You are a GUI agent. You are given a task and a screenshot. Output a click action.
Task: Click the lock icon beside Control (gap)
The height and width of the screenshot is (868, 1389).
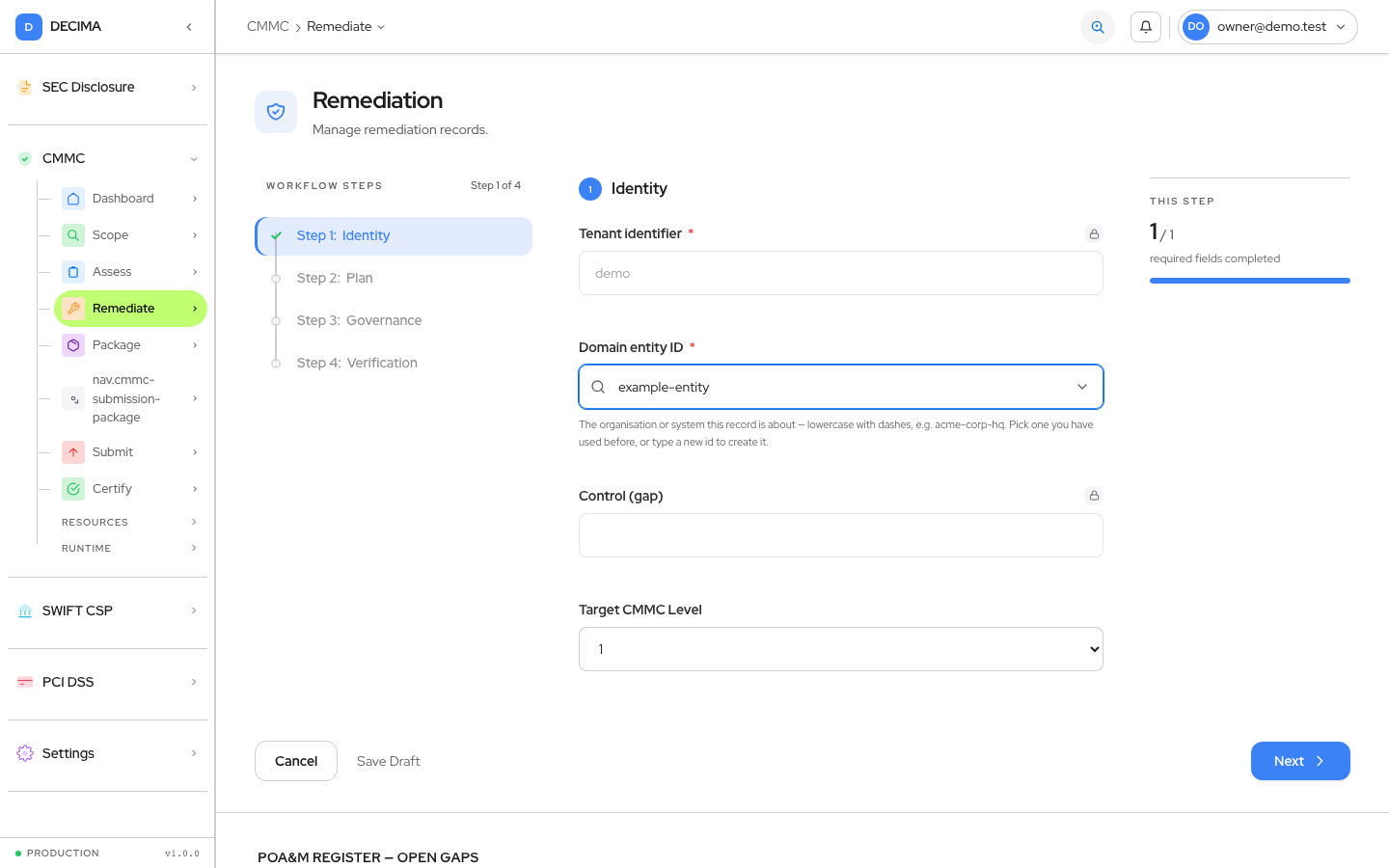[x=1094, y=496]
